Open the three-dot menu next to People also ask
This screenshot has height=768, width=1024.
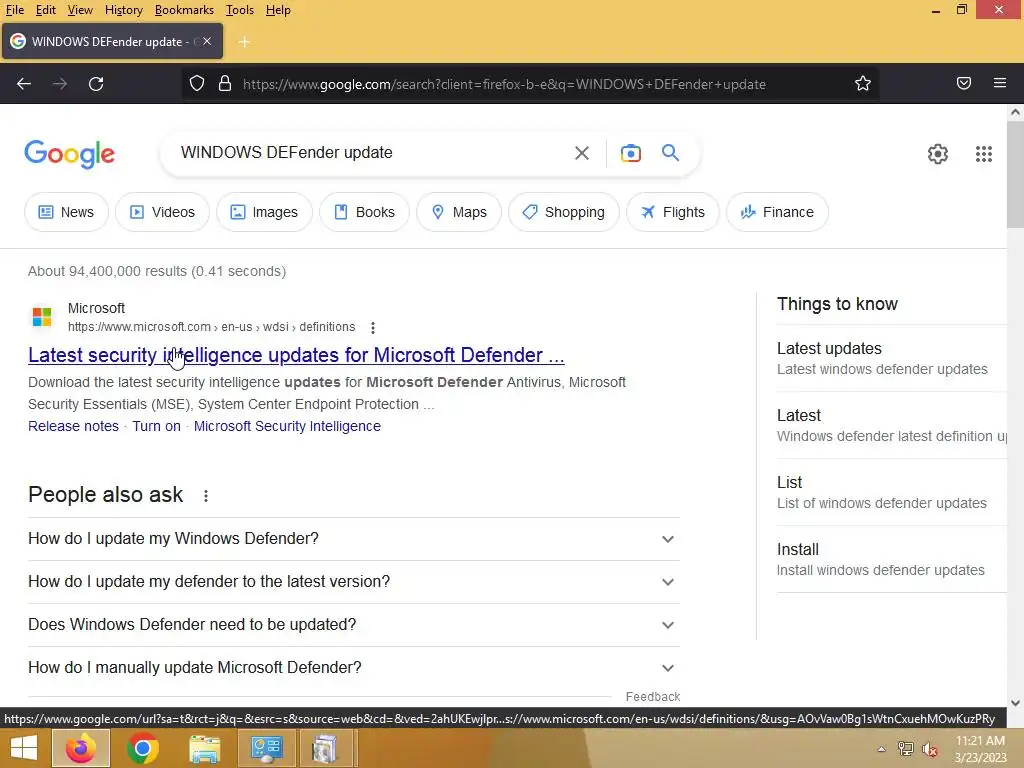tap(206, 496)
